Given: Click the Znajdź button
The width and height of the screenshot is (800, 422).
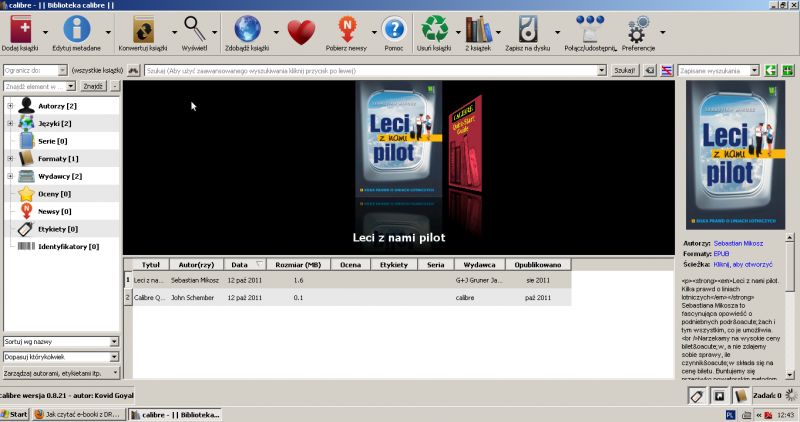Looking at the screenshot, I should 93,86.
